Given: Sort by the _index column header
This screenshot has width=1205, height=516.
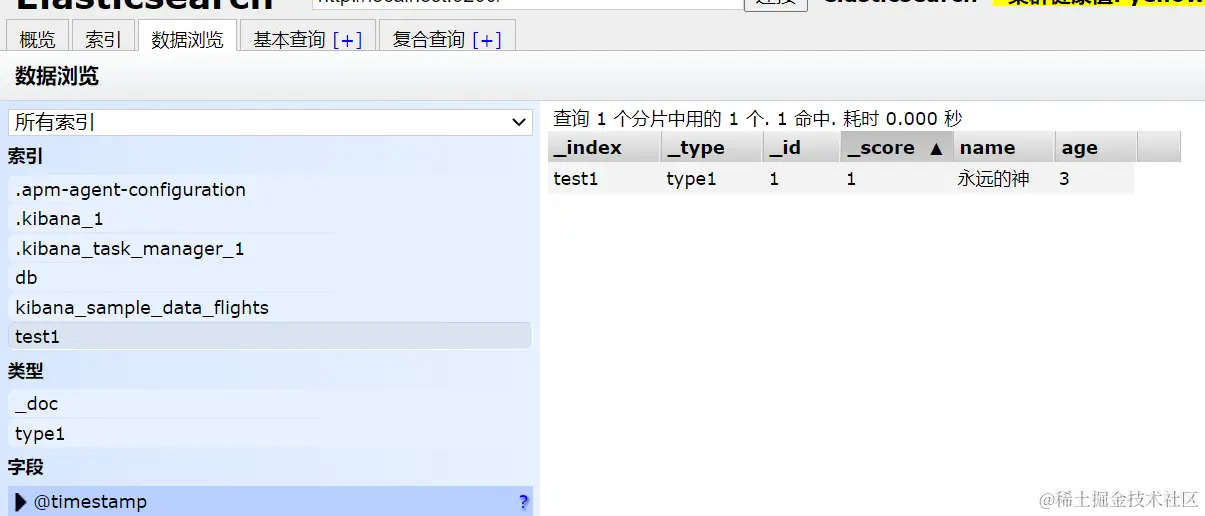Looking at the screenshot, I should point(604,147).
